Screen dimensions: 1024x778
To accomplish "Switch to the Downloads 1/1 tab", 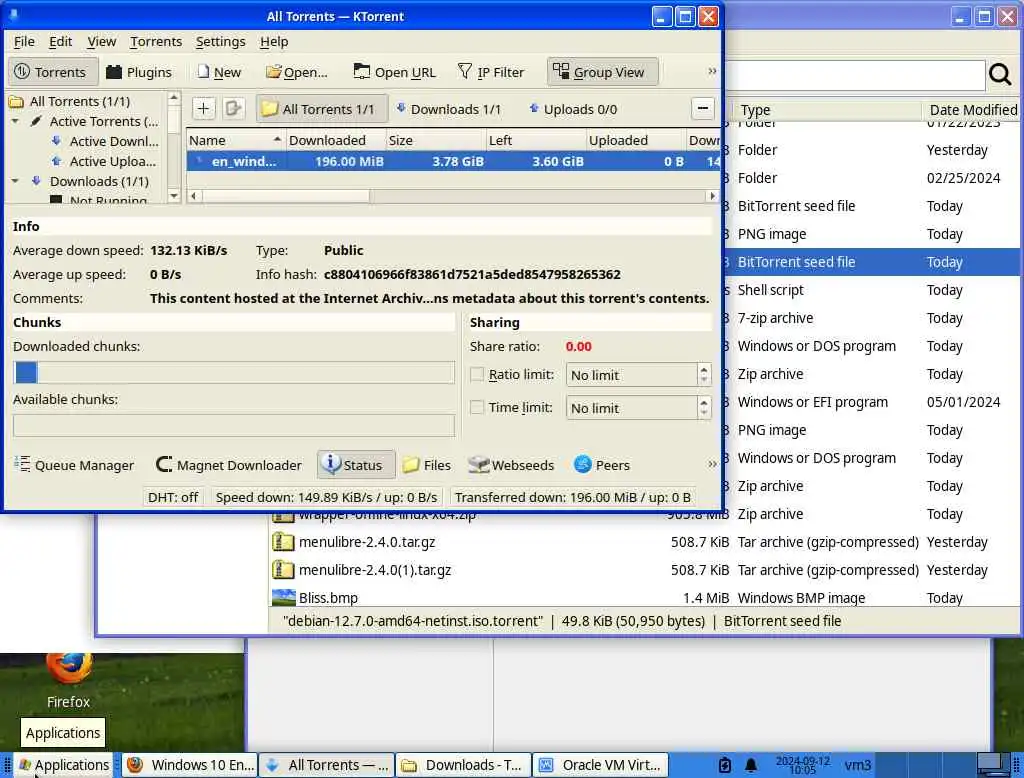I will pyautogui.click(x=449, y=109).
